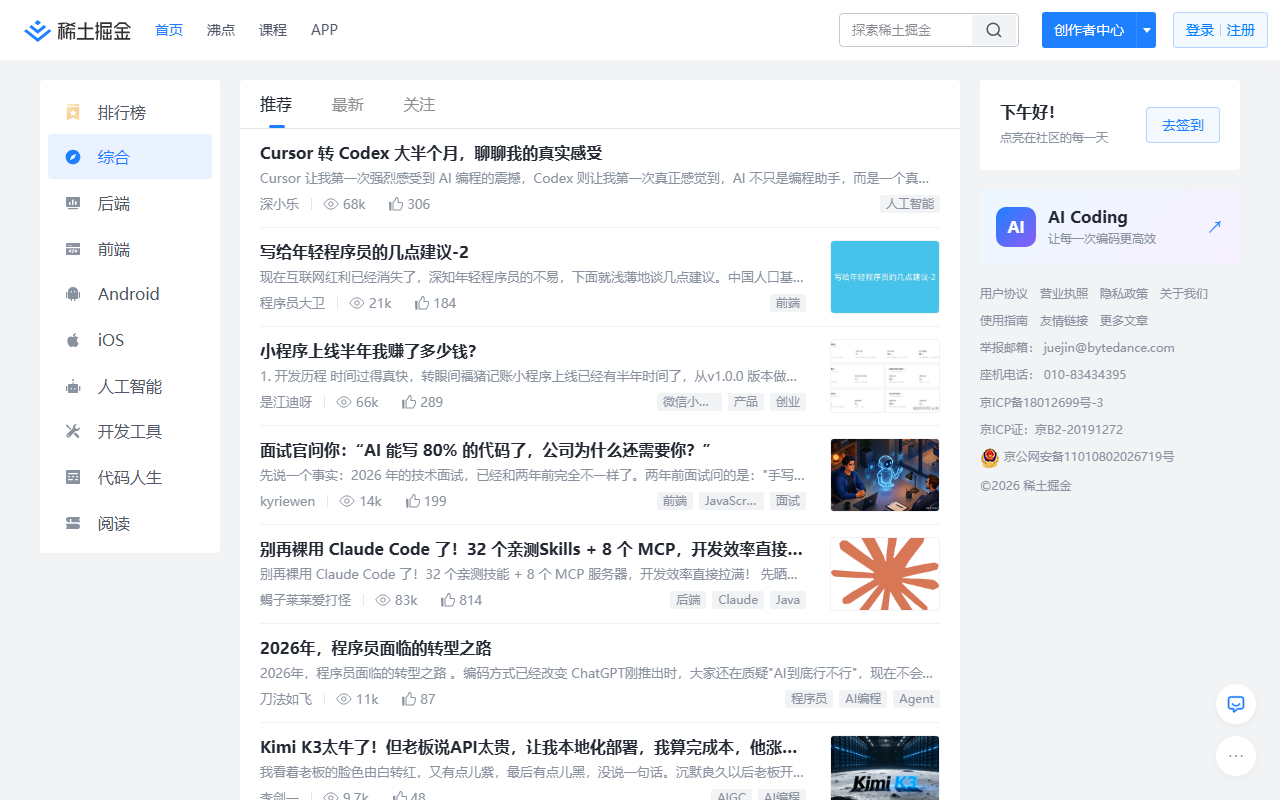Open the 课程 nav item

coord(273,30)
